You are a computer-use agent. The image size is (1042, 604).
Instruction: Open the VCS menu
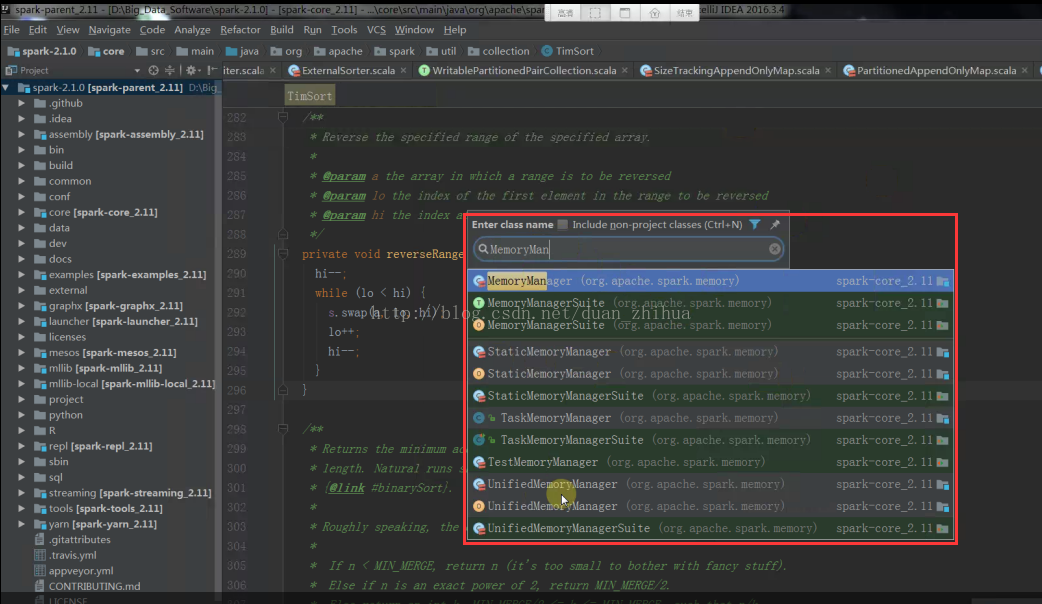click(x=376, y=30)
